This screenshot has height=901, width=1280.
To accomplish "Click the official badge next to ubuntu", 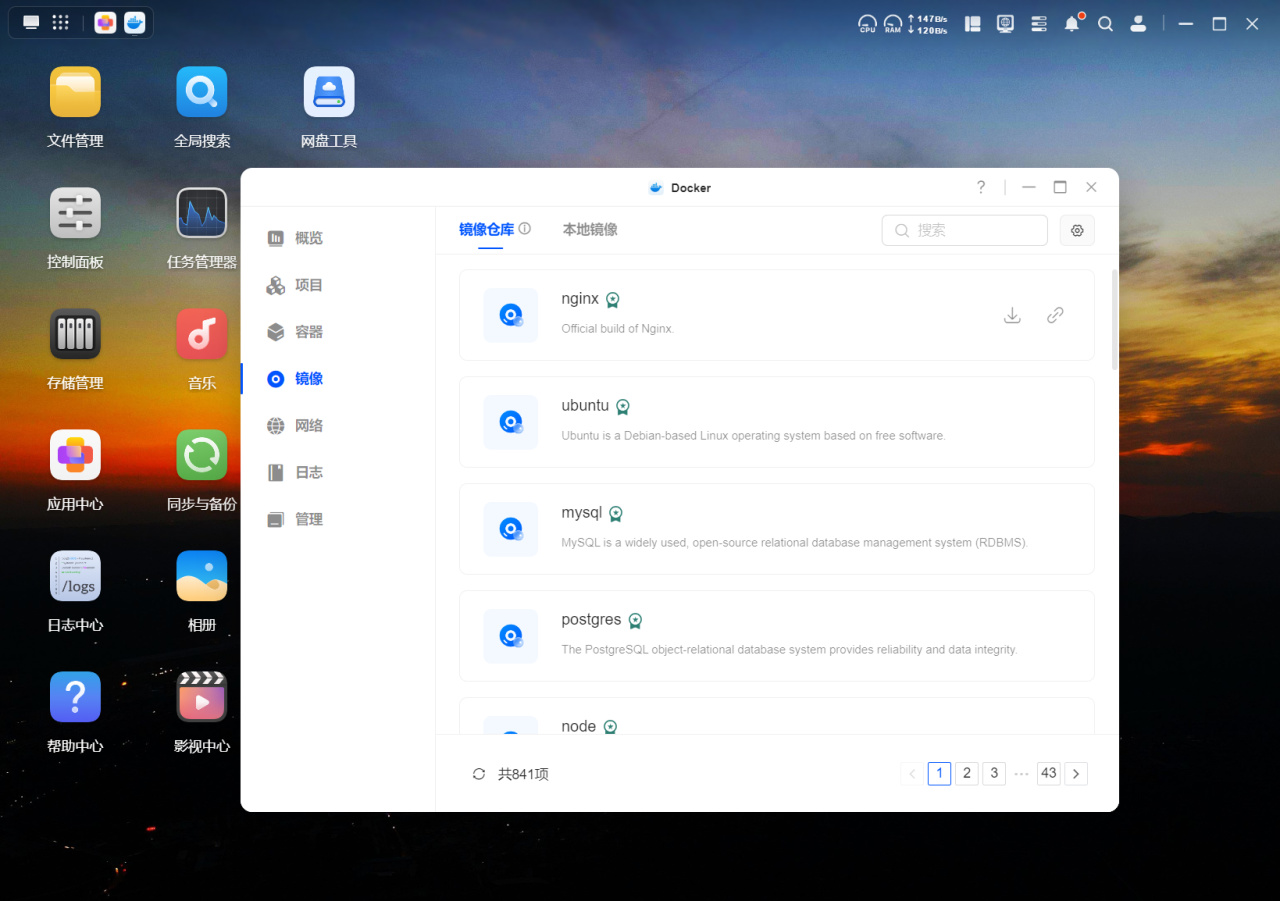I will click(x=623, y=407).
